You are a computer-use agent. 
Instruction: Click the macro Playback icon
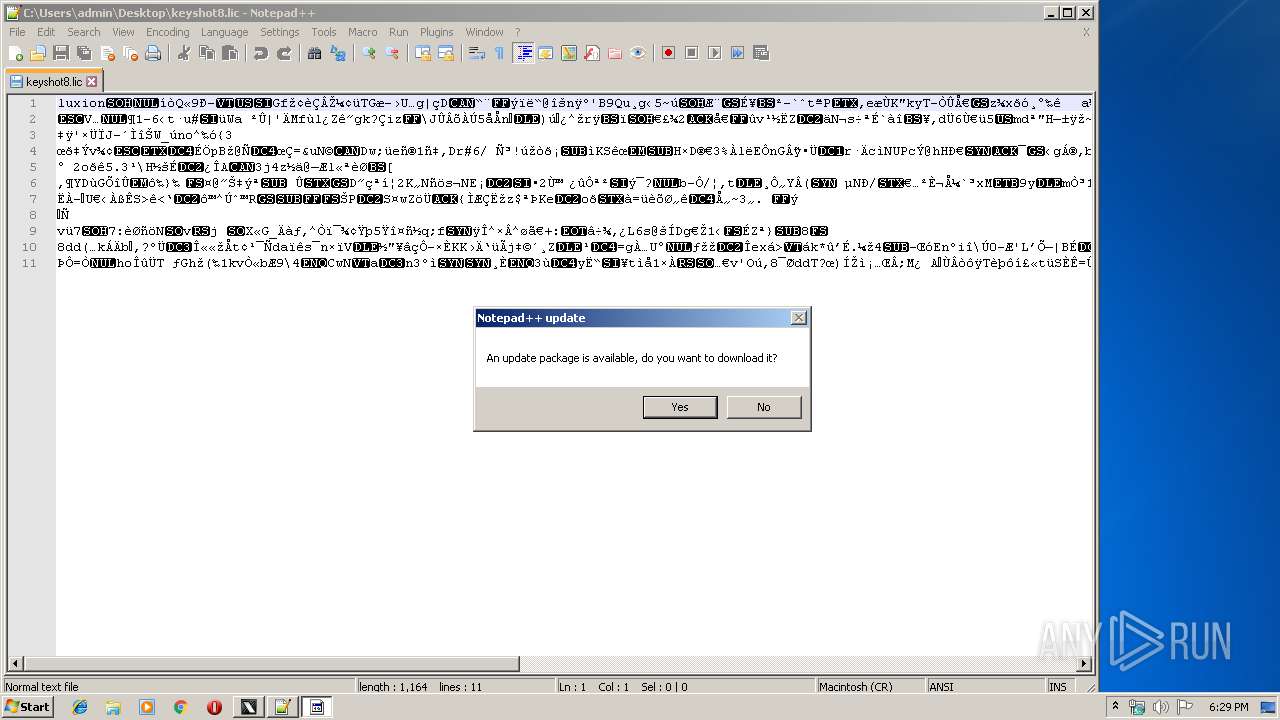click(x=715, y=53)
